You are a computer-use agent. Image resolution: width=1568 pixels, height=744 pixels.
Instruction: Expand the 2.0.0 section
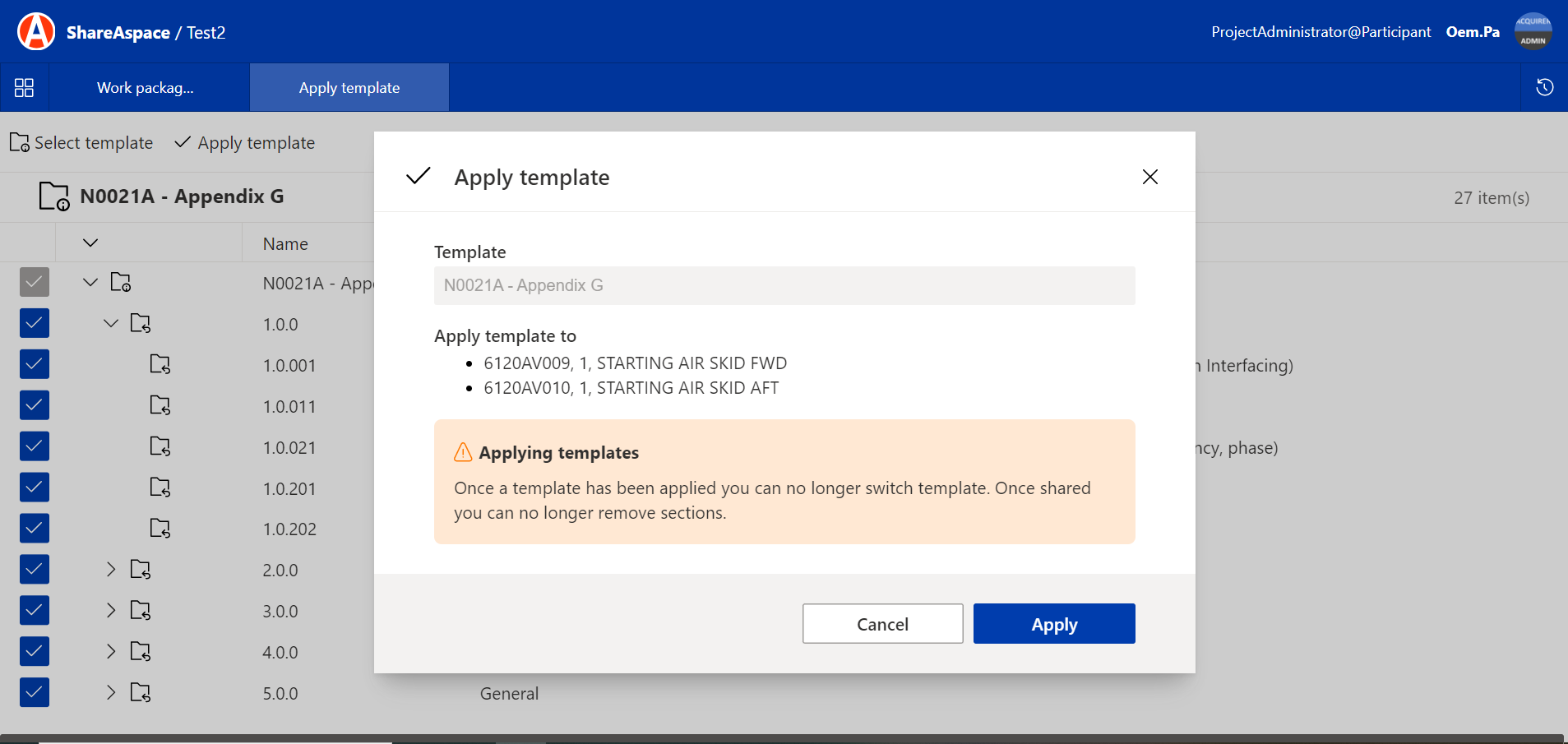[111, 570]
